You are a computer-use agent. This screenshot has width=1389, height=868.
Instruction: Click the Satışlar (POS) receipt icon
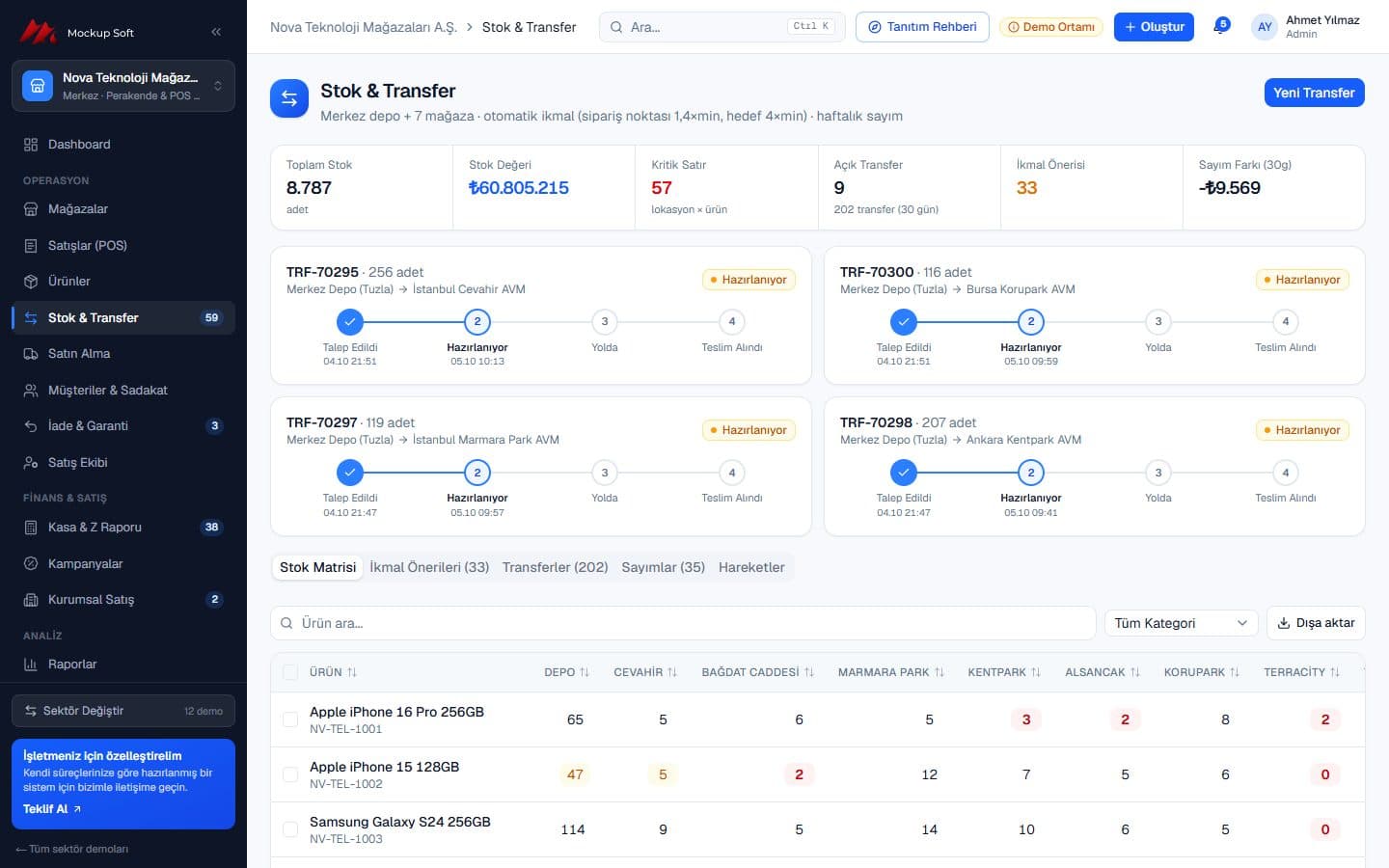pos(31,246)
